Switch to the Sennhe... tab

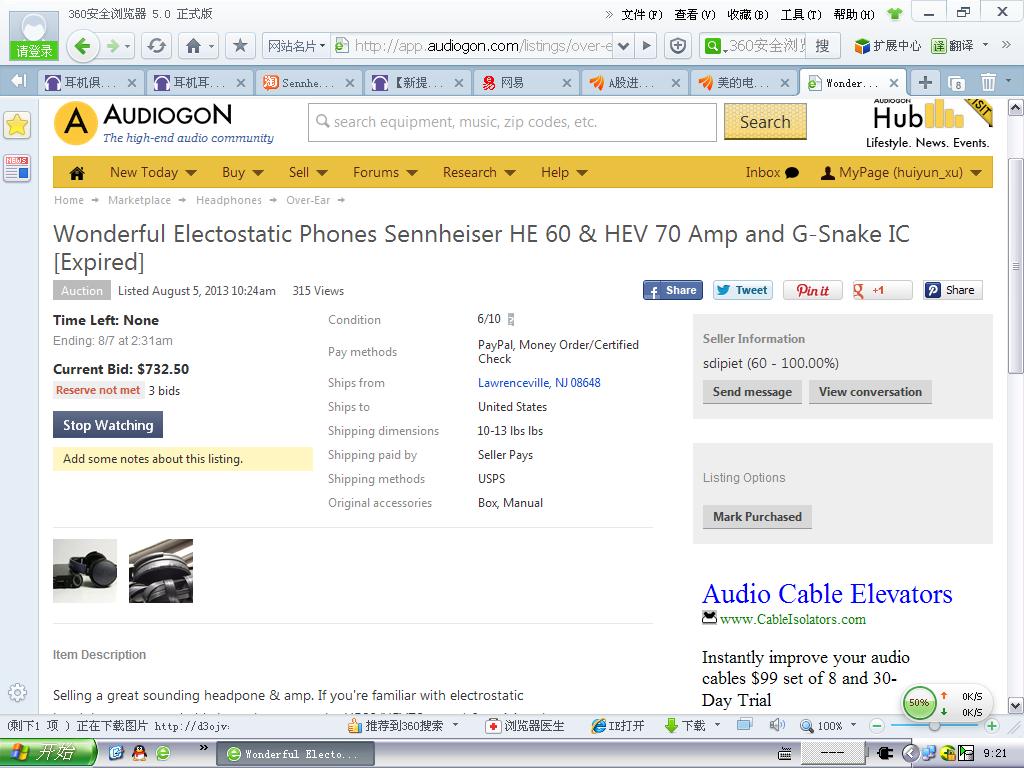308,83
